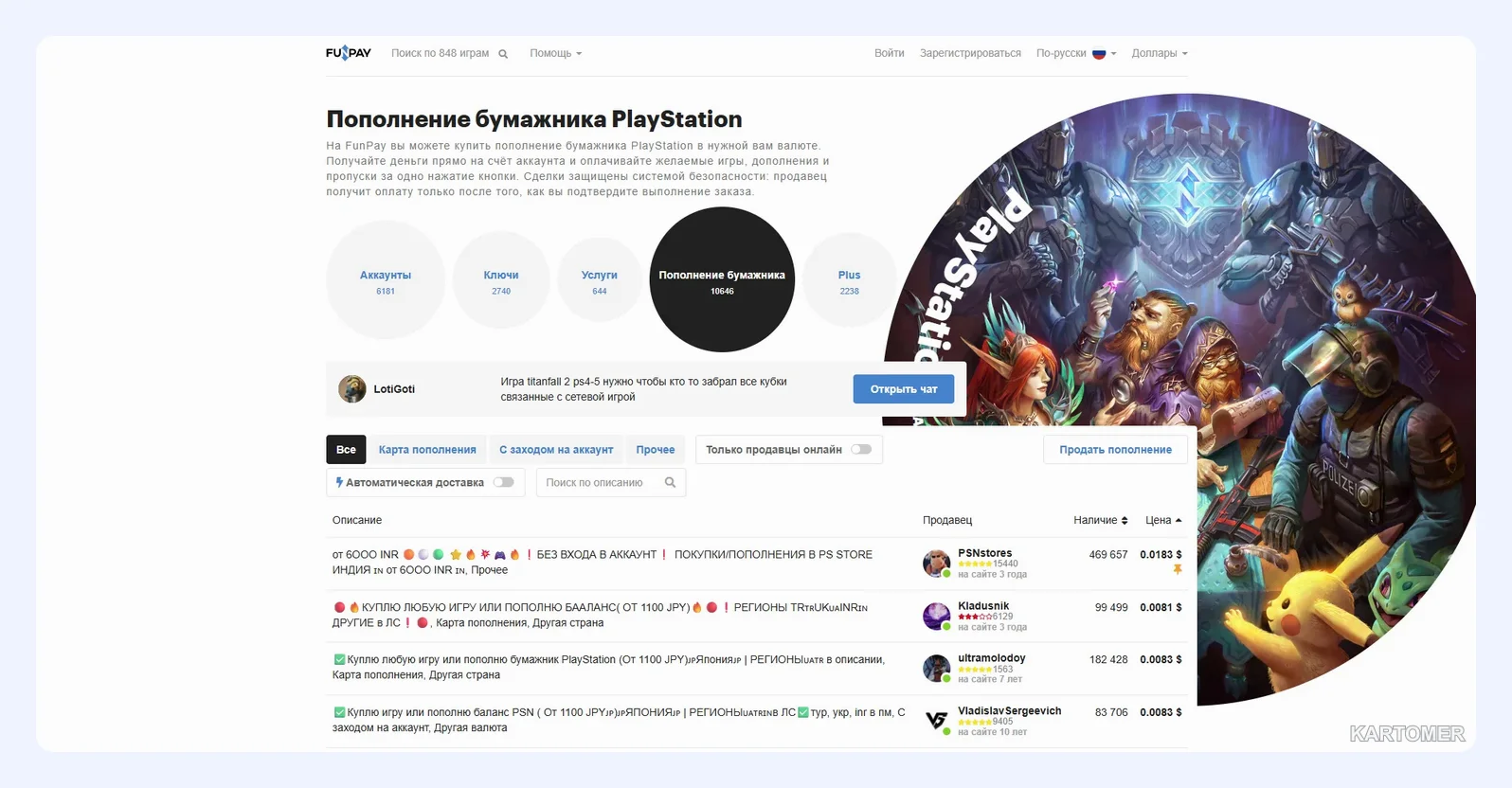Click the 'Открыть чат' button
The height and width of the screenshot is (788, 1512).
coord(904,389)
